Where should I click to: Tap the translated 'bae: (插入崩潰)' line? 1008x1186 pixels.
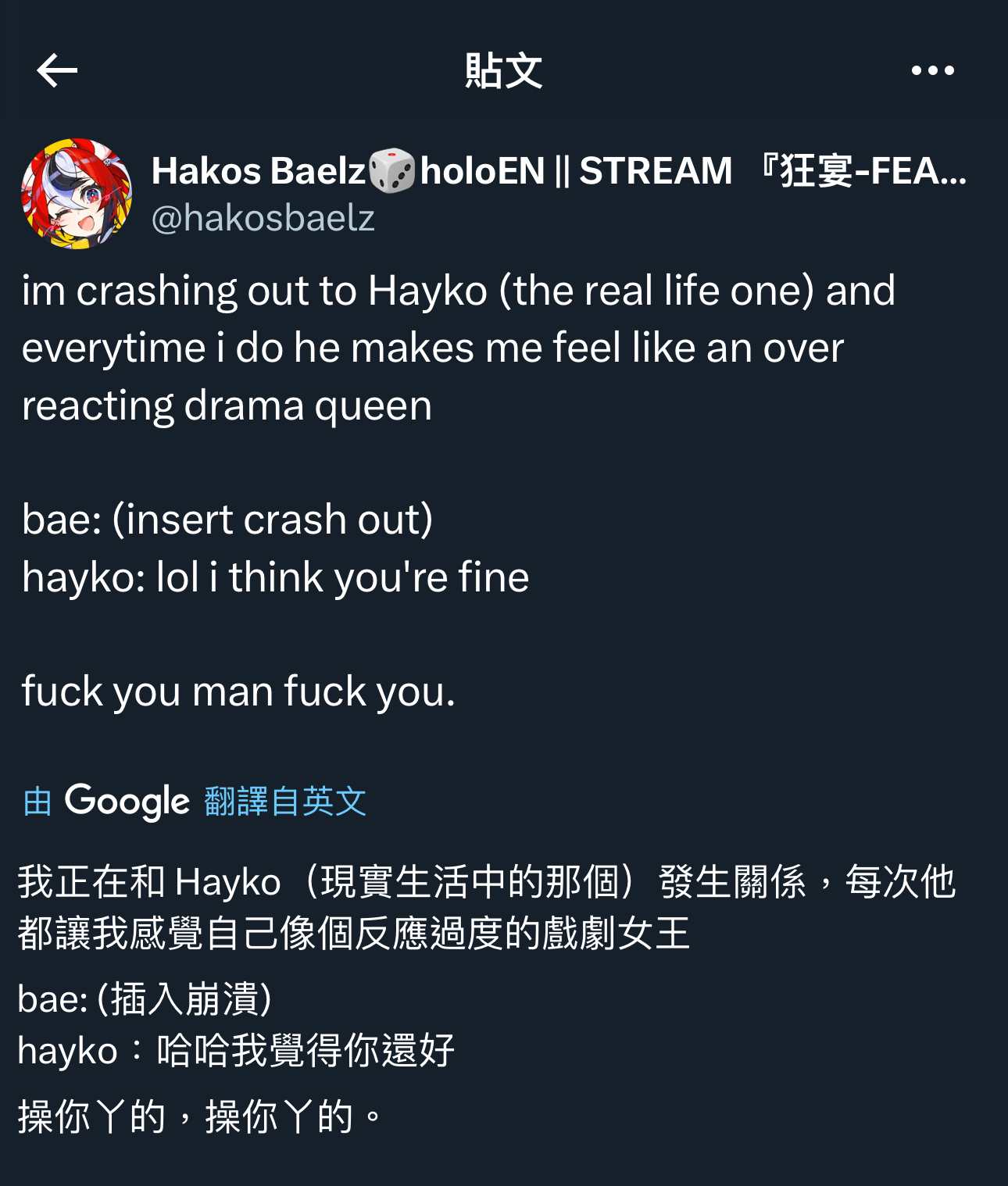[x=145, y=998]
